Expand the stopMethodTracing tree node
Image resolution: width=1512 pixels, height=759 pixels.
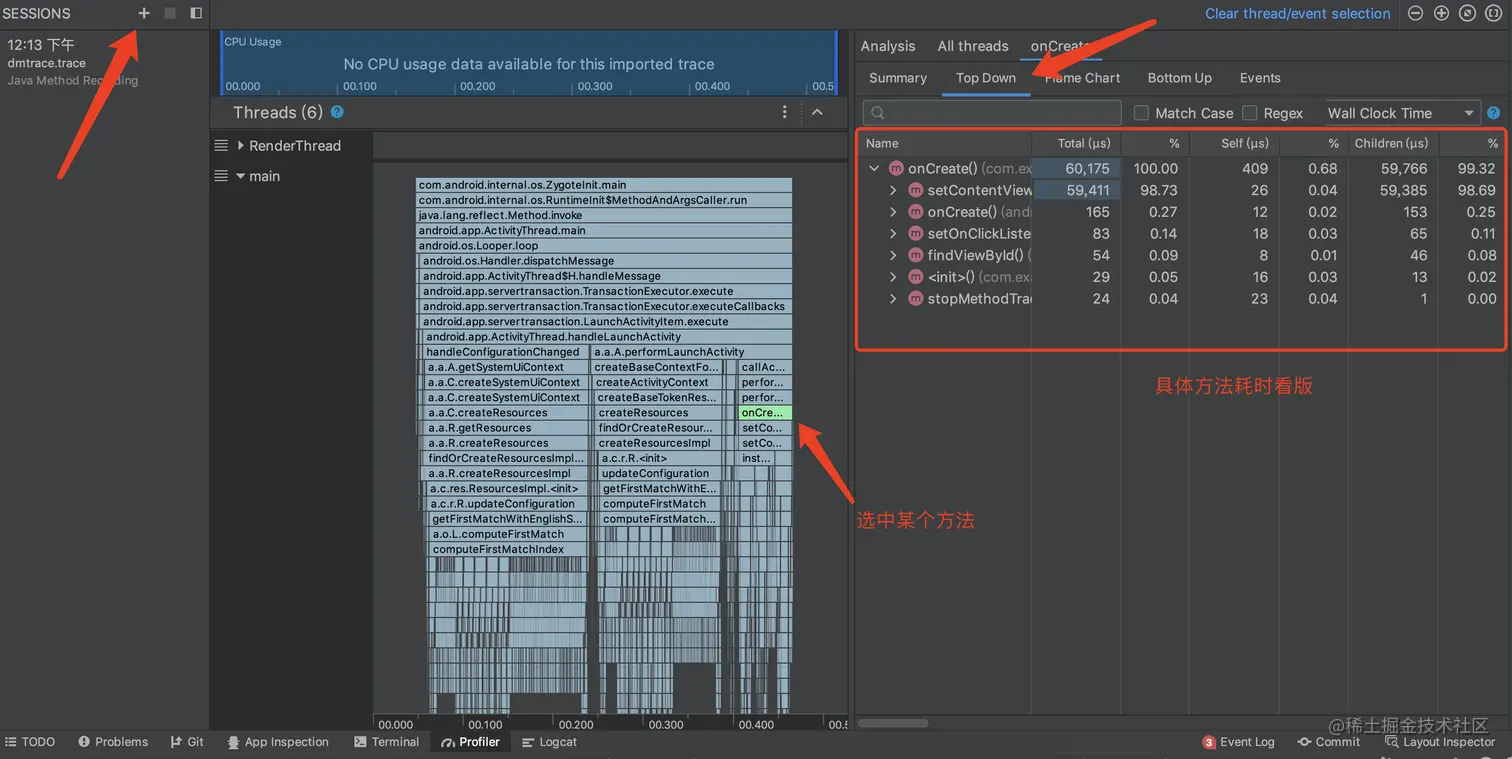click(894, 298)
